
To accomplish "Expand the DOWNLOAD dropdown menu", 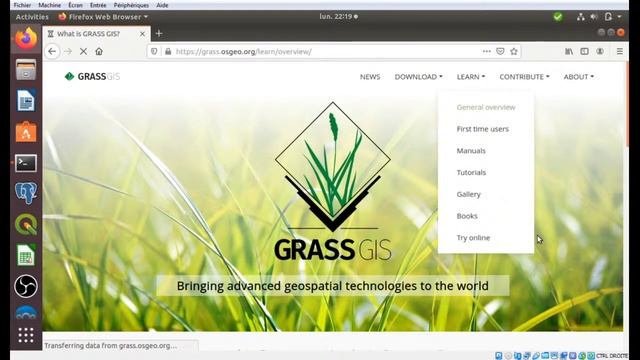I will tap(418, 77).
